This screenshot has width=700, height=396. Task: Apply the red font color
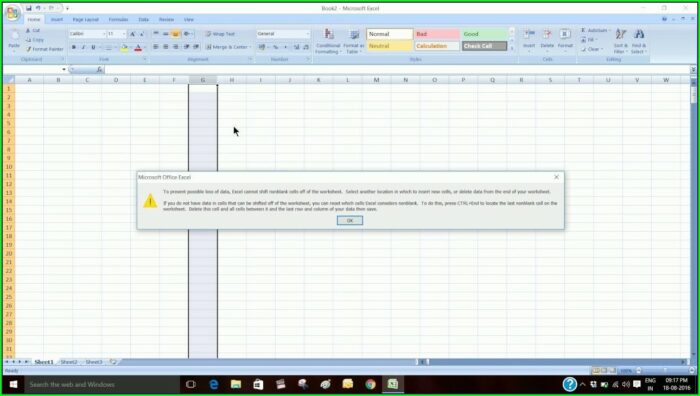(x=138, y=47)
